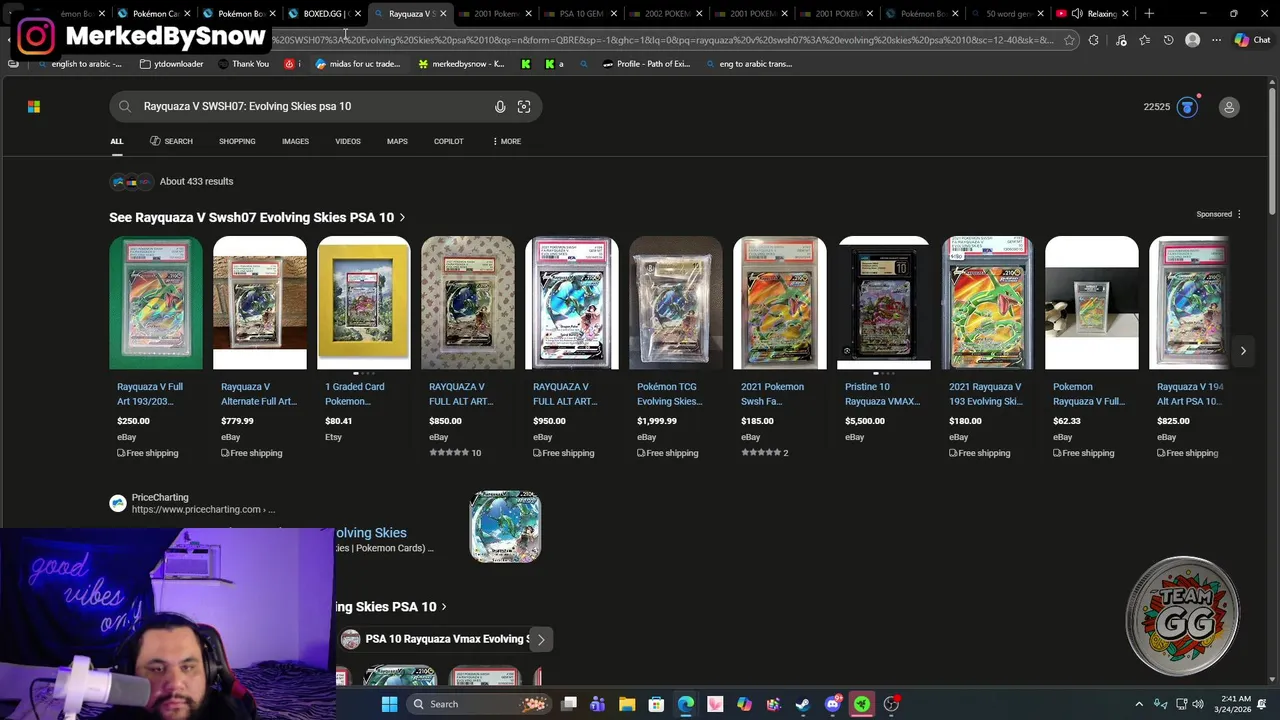Open Steam from taskbar
Screen dimensions: 1280x720
tap(803, 704)
